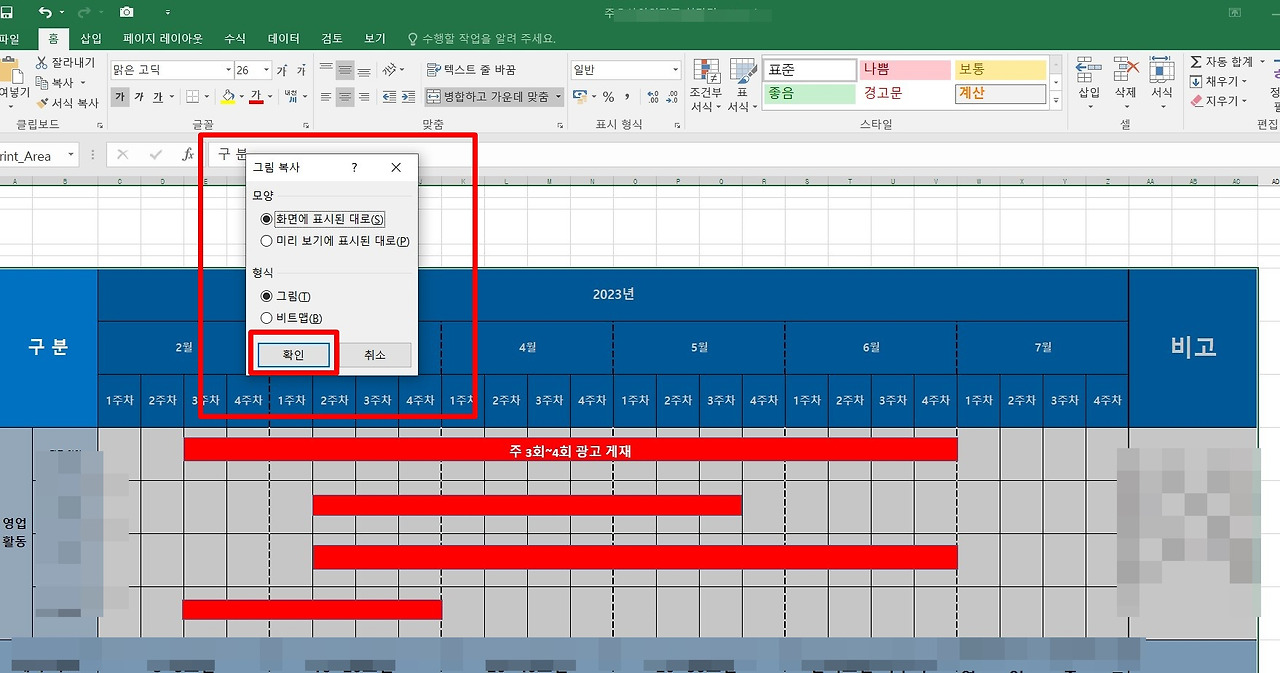Click the 자동 합계 sigma icon
This screenshot has height=673, width=1280.
(x=1196, y=62)
